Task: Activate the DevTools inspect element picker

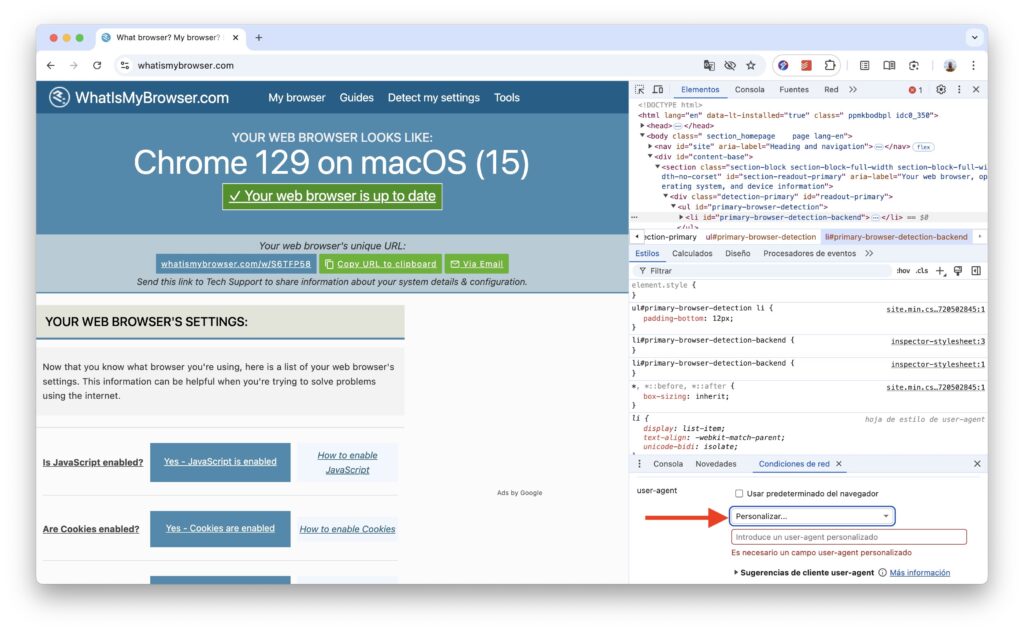Action: pos(639,89)
